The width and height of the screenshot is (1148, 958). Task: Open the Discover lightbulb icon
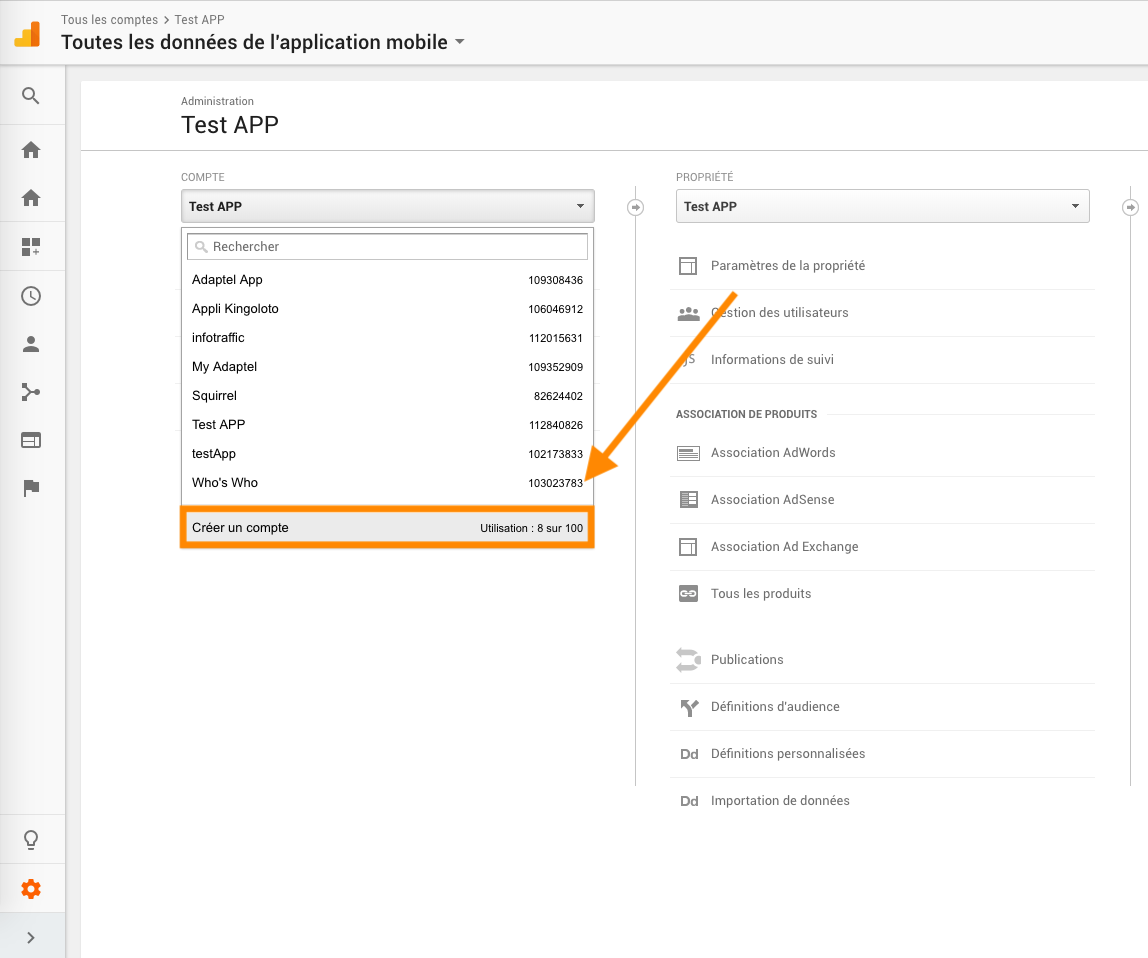click(x=31, y=839)
